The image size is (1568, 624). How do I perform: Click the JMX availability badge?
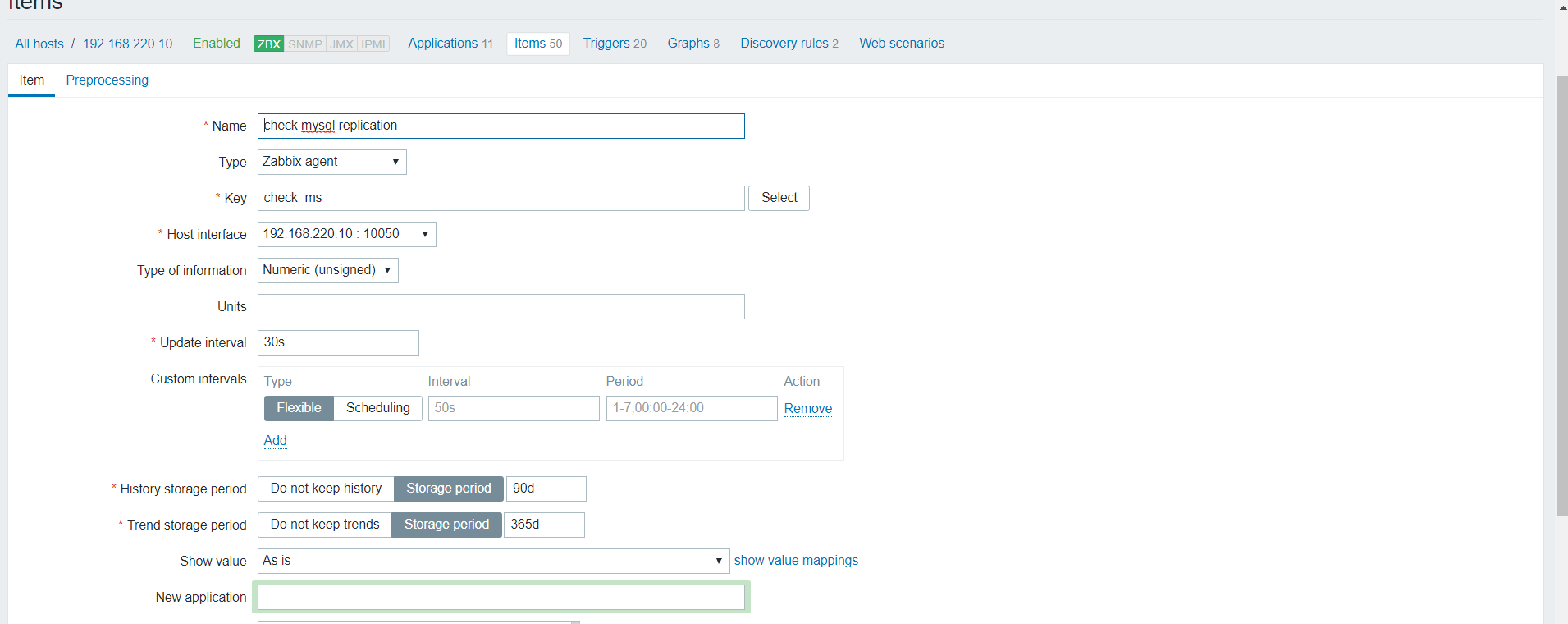tap(341, 44)
